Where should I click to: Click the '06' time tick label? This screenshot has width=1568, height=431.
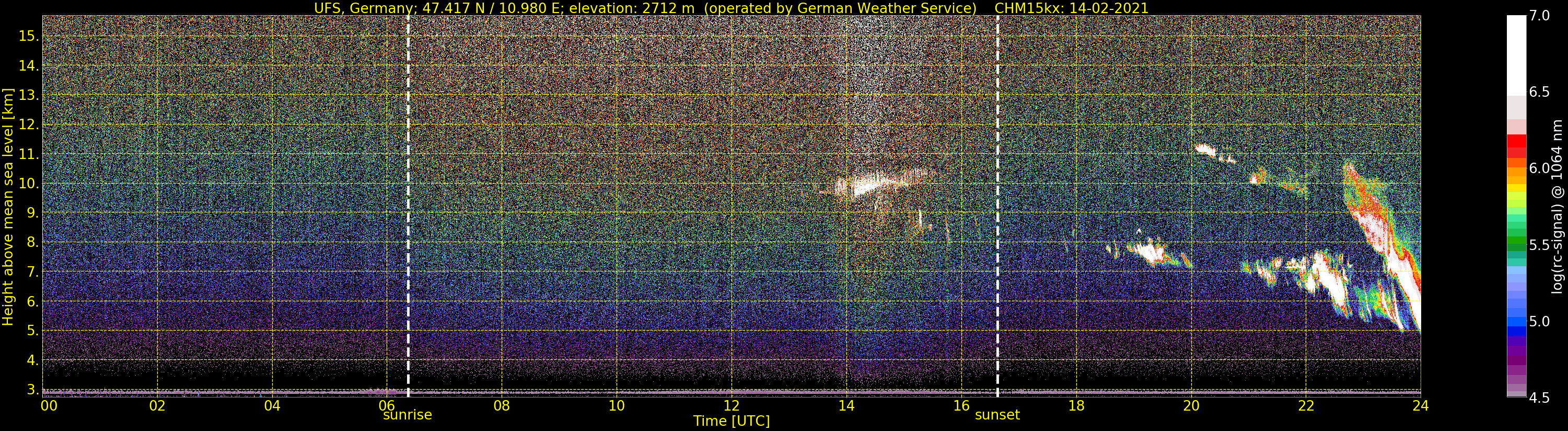tap(387, 405)
